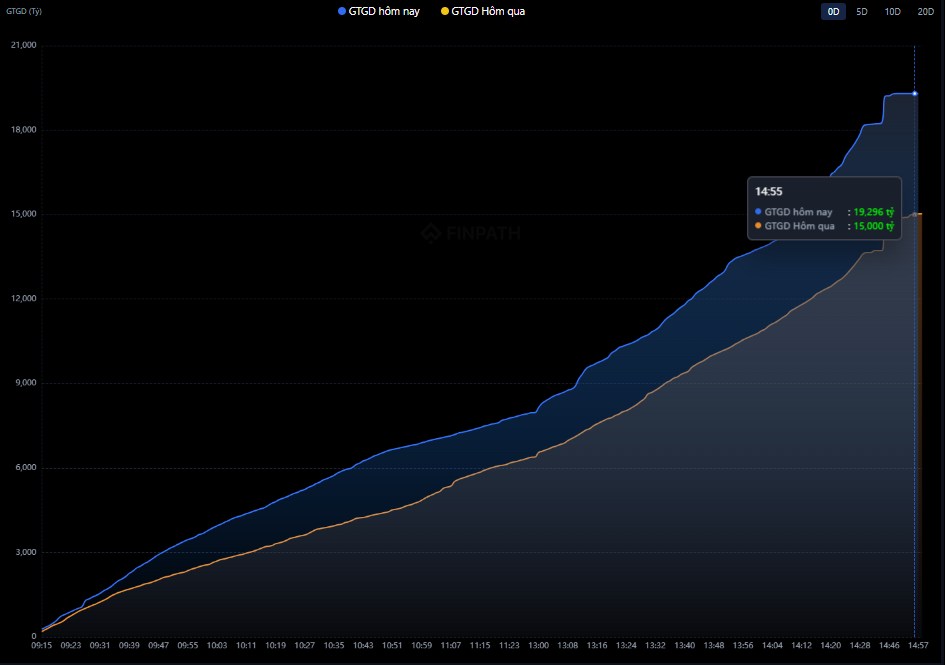
Task: Click the 21,000 label on value axis
Action: 21,46
